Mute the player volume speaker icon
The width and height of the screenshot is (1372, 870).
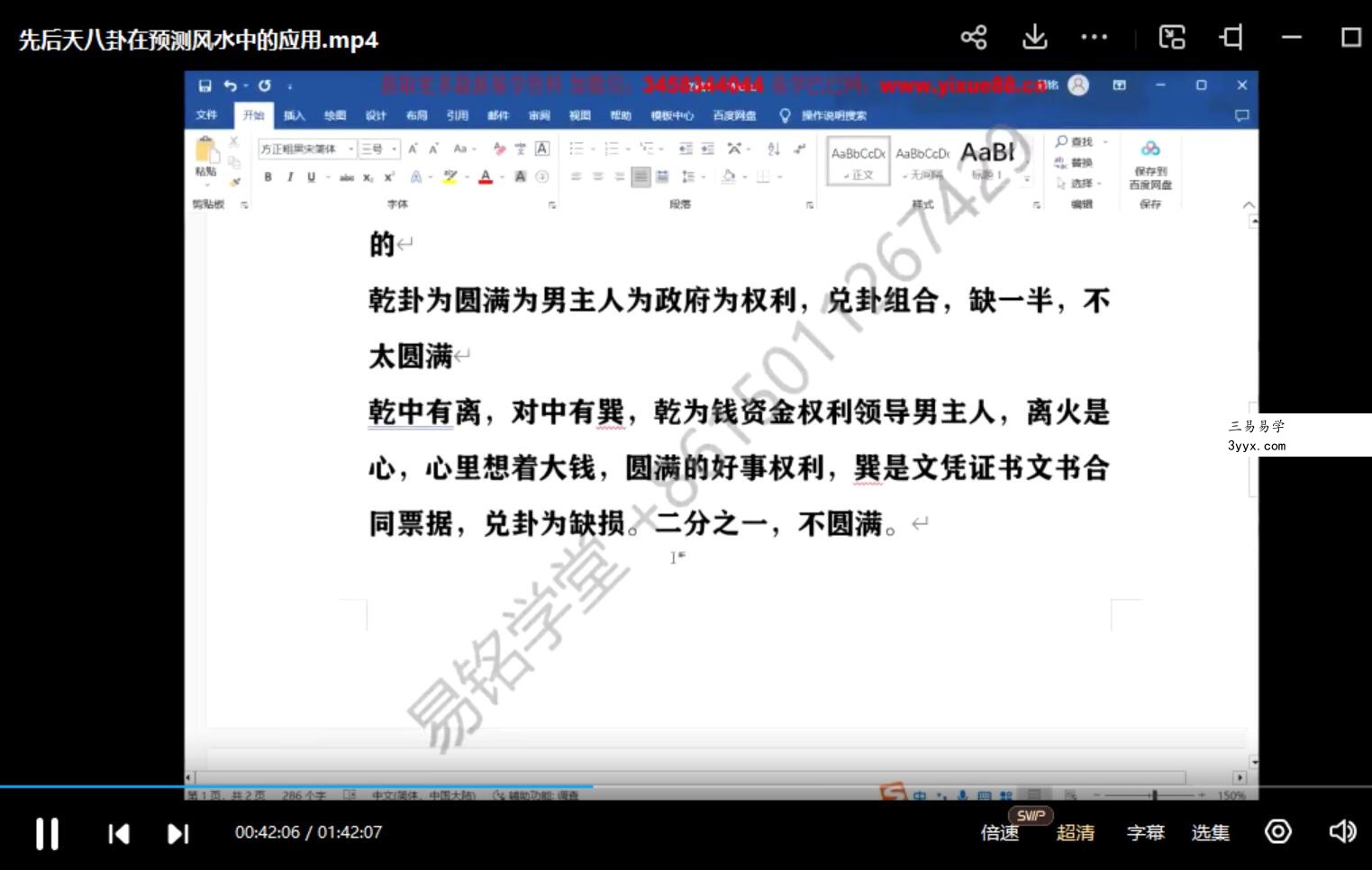(x=1342, y=831)
